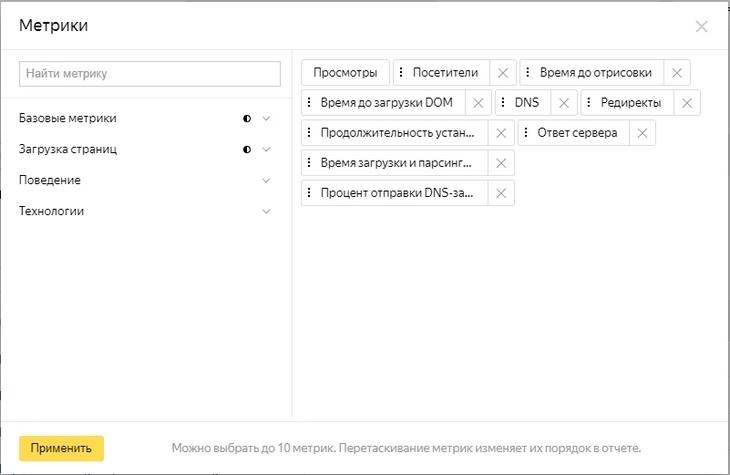Click drag handle of DNS chip
Screen dimensions: 730x475
tap(503, 103)
